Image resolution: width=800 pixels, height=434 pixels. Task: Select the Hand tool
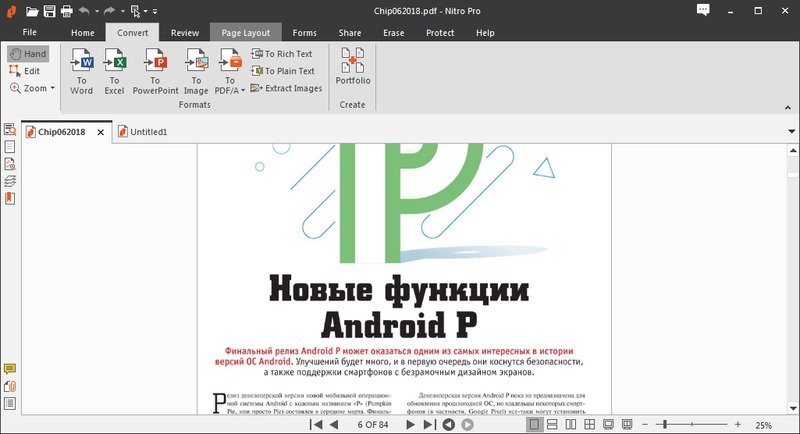coord(29,54)
